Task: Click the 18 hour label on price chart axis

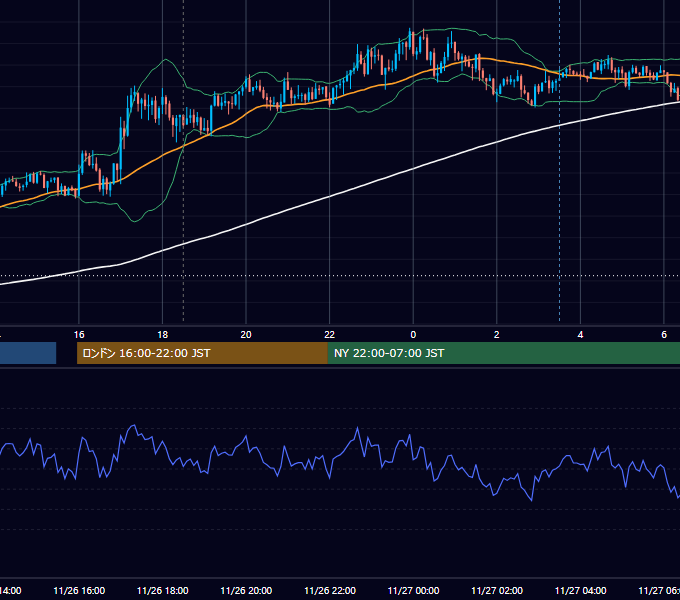Action: pos(163,335)
